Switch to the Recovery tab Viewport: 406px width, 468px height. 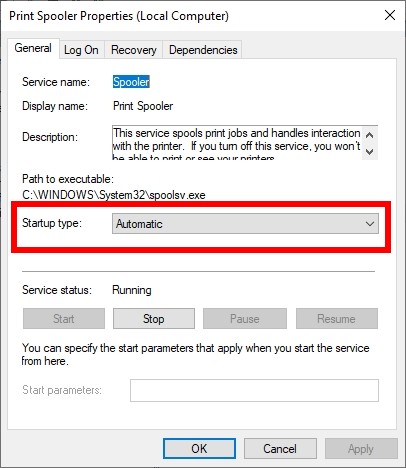(x=134, y=50)
